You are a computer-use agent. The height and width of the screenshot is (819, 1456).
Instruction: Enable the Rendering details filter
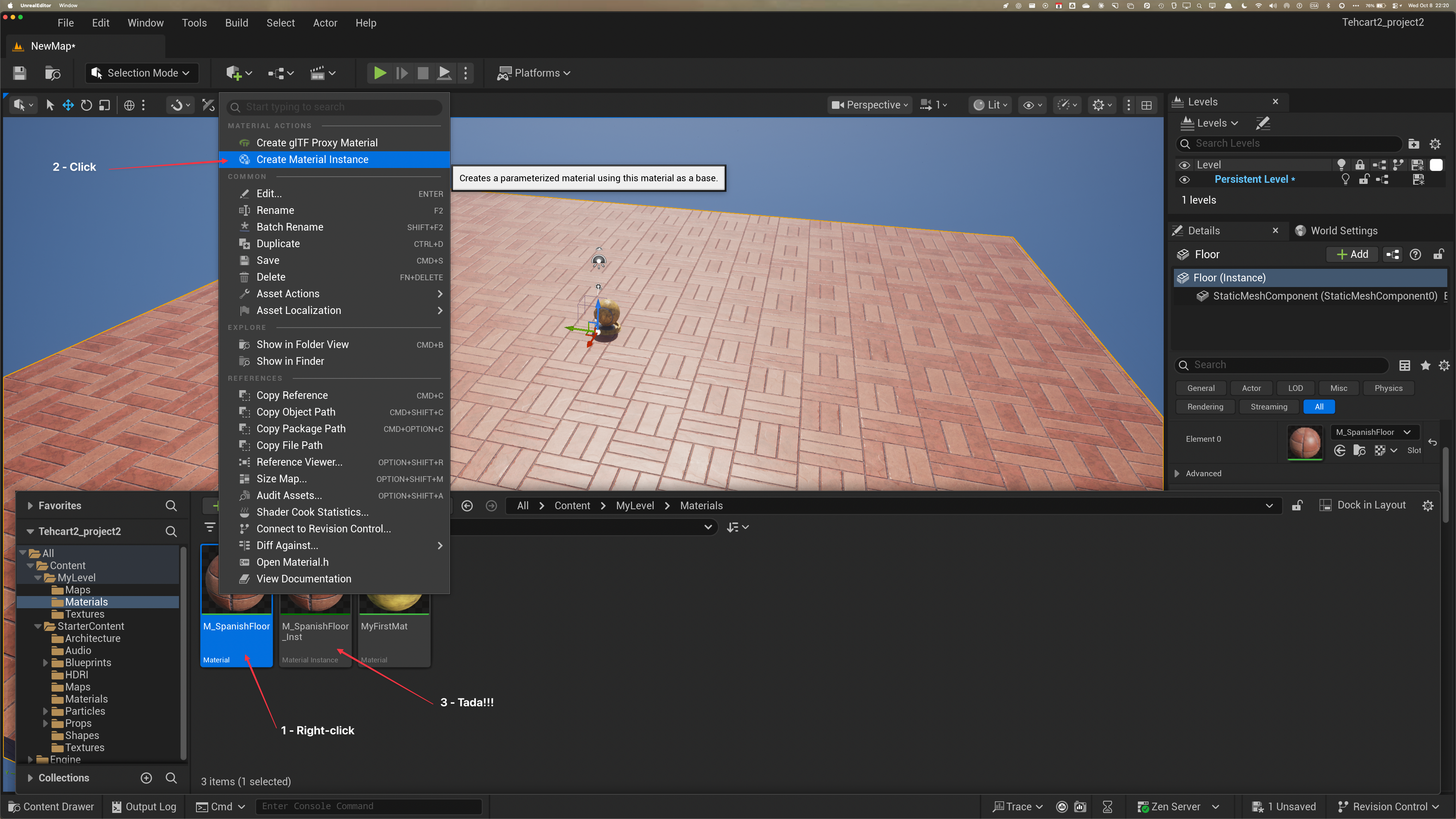[x=1205, y=407]
